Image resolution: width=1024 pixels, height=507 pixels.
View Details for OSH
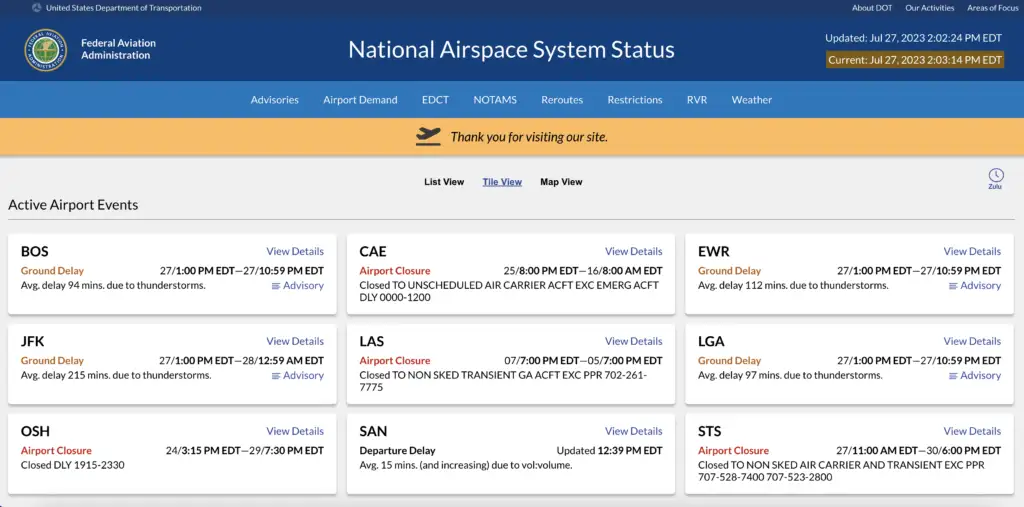tap(295, 431)
